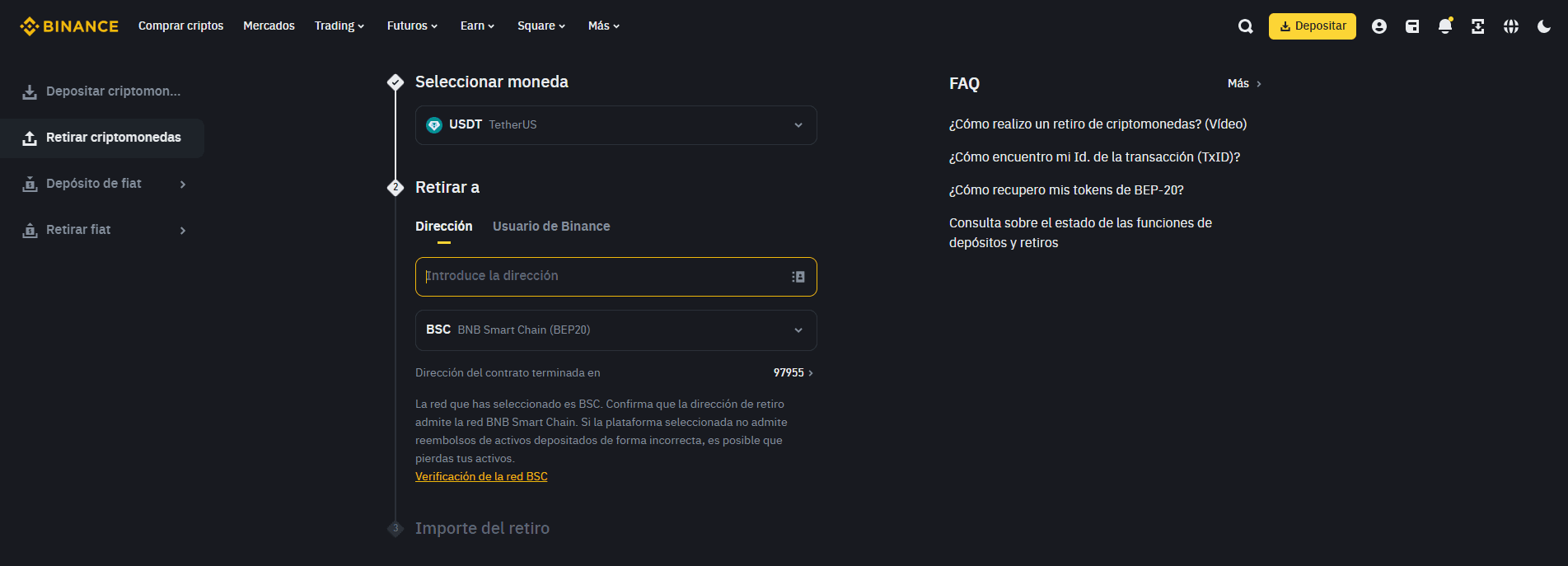This screenshot has width=1568, height=566.
Task: Open the BSC network selector dropdown
Action: [616, 330]
